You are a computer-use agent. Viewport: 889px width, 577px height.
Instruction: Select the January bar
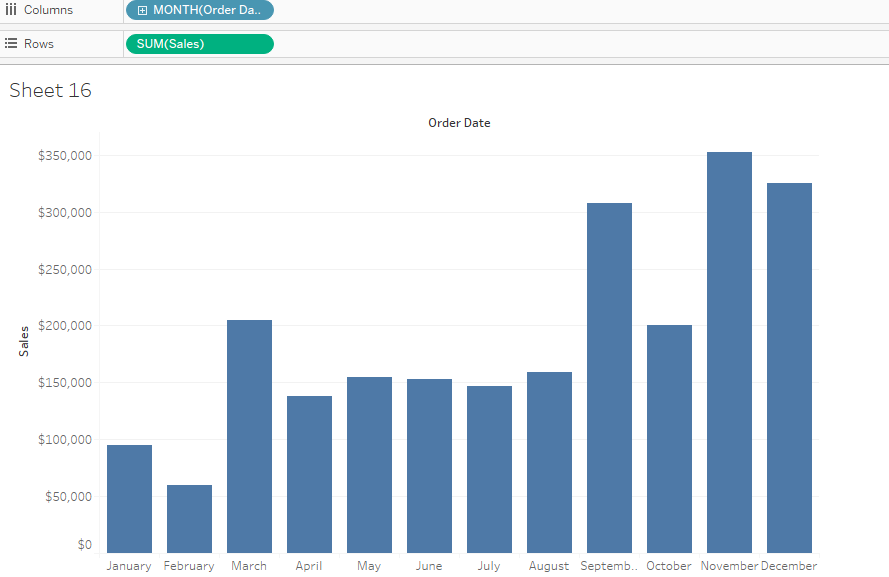(x=129, y=499)
